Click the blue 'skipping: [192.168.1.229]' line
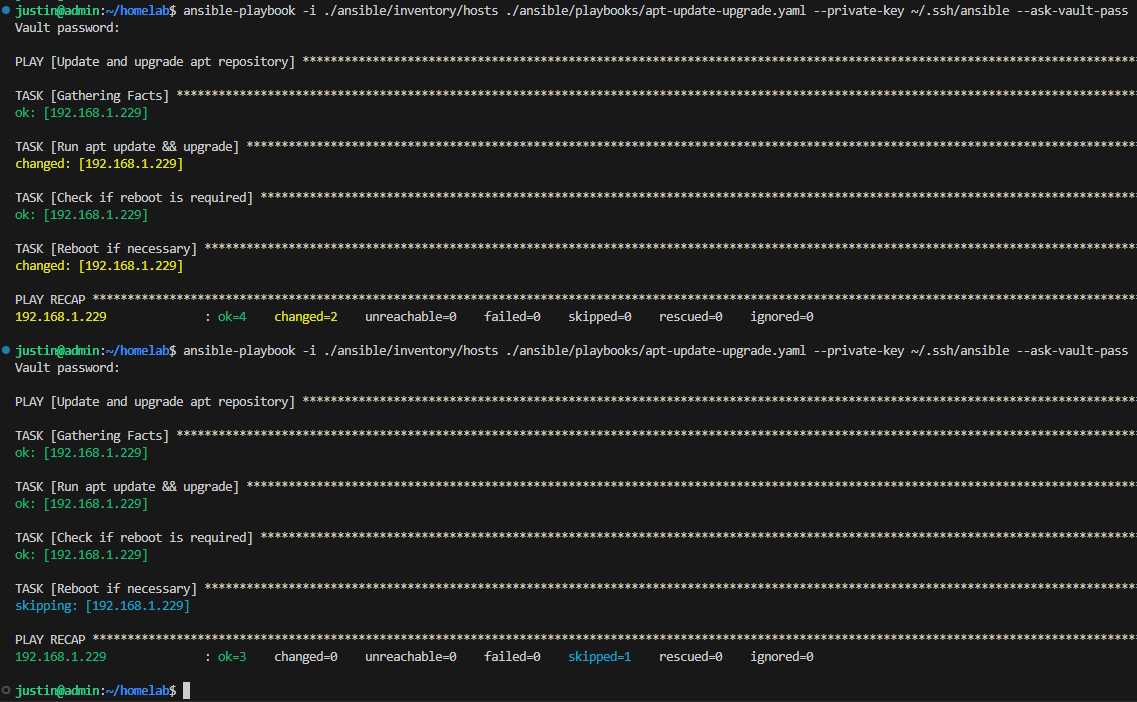Screen dimensions: 1137x702 click(x=102, y=606)
